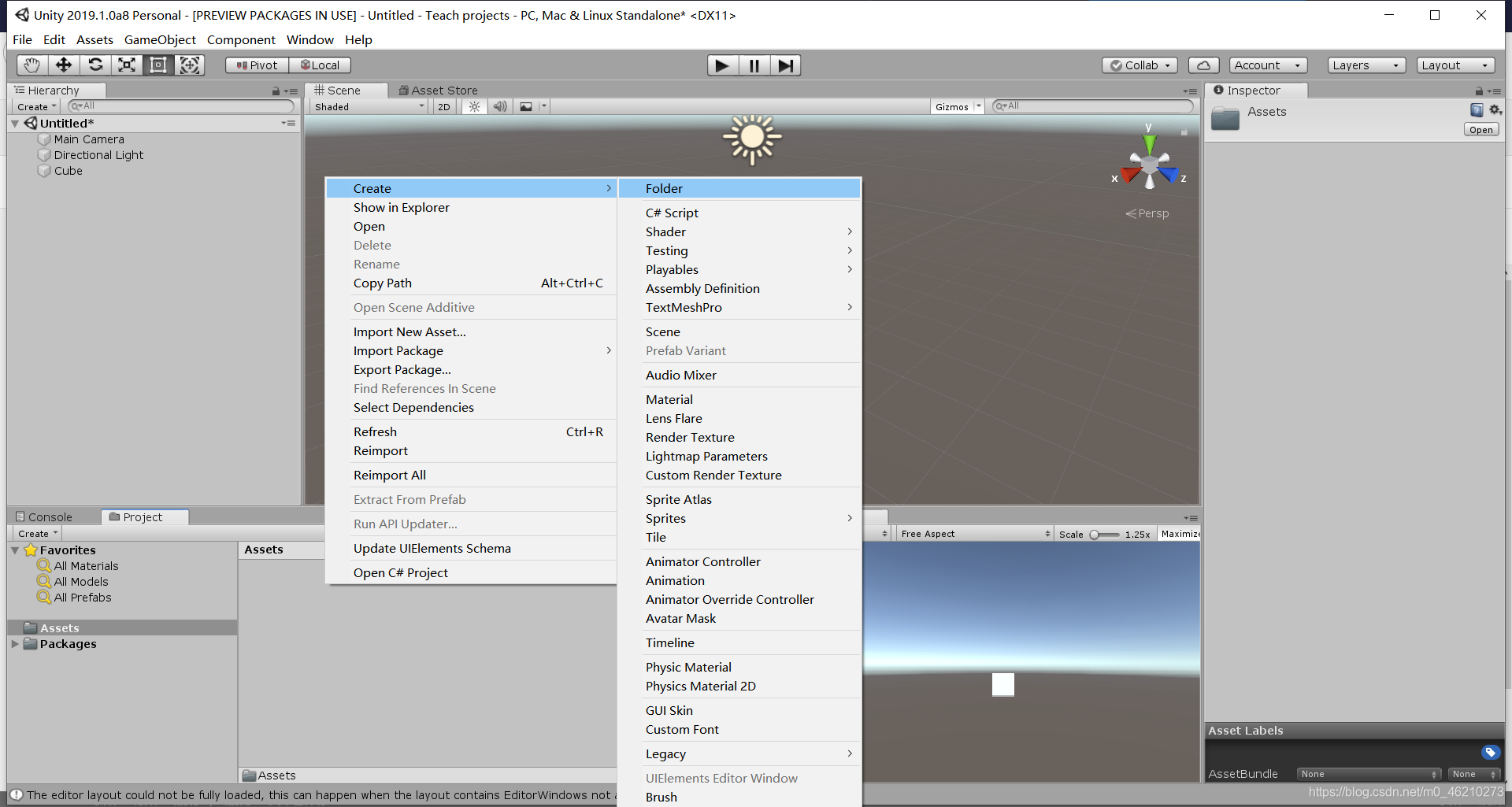Viewport: 1512px width, 807px height.
Task: Toggle scene effects image icon
Action: [x=526, y=107]
